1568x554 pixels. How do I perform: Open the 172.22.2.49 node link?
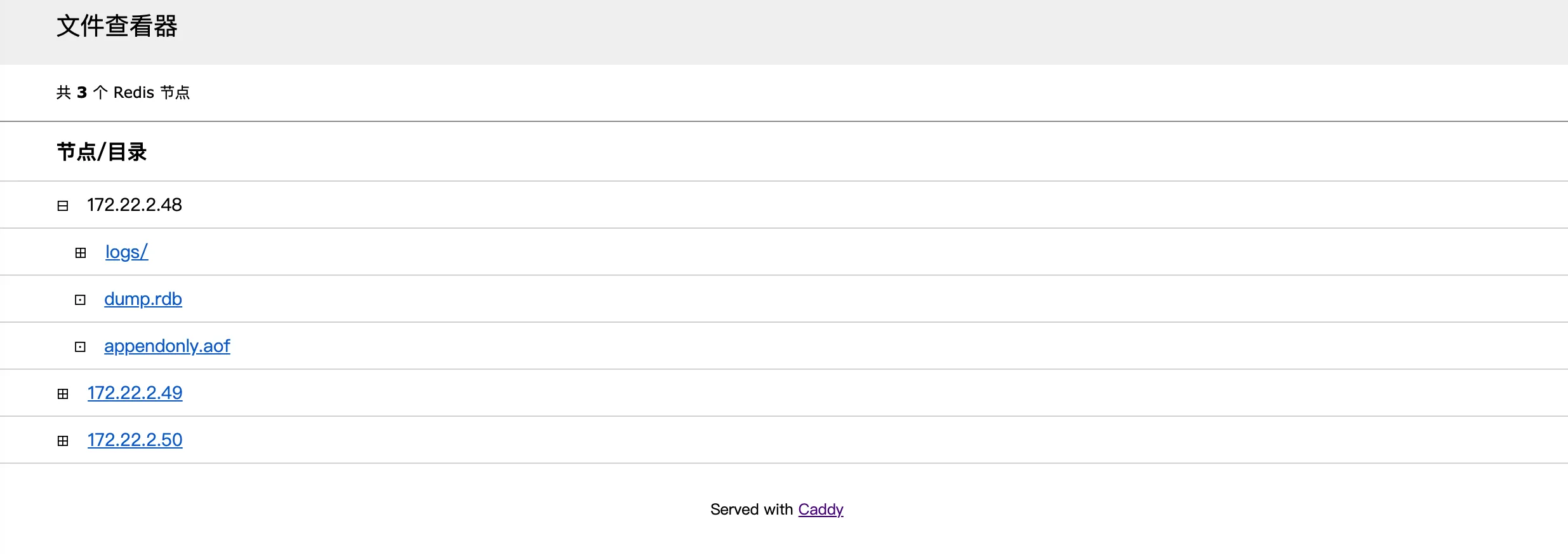(x=135, y=393)
